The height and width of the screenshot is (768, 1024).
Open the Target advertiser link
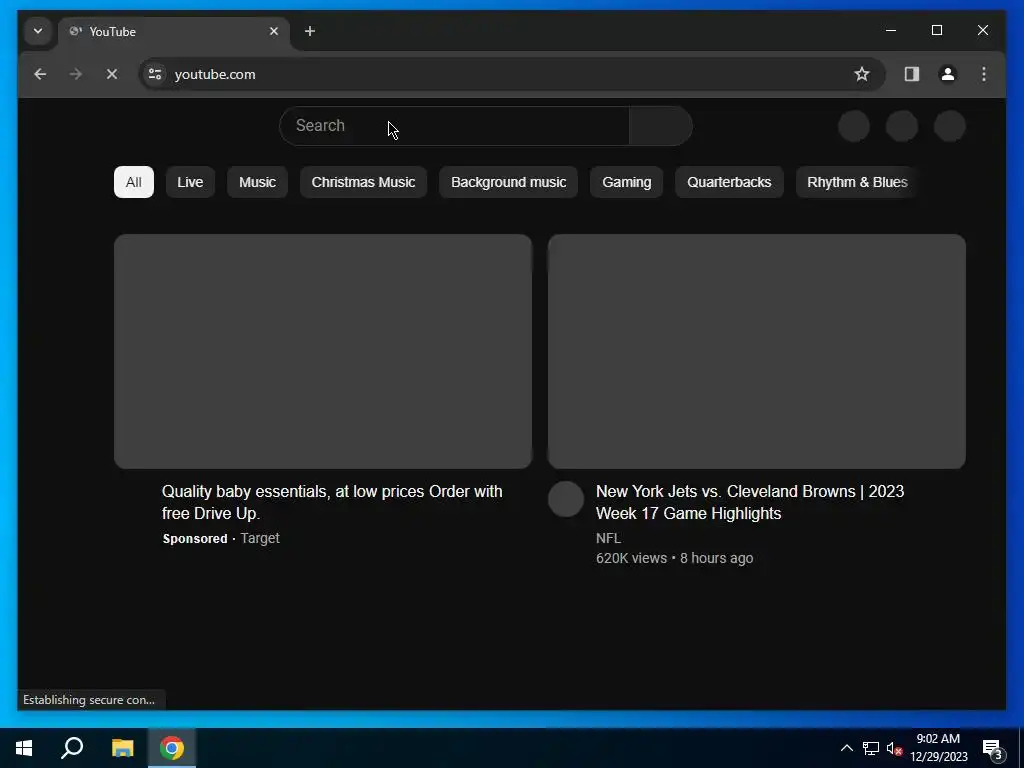coord(260,538)
